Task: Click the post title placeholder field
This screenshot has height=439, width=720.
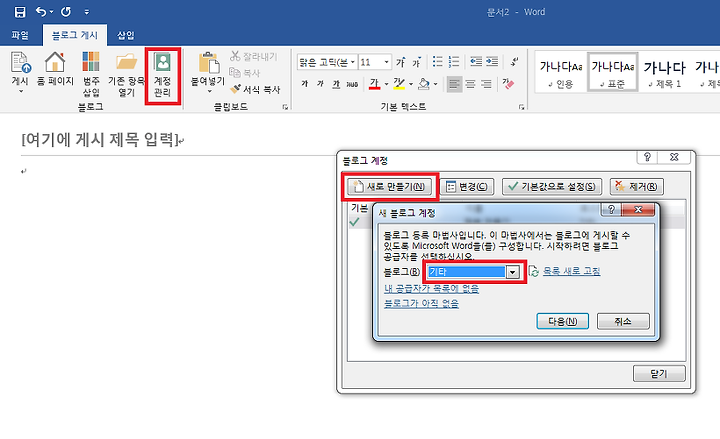Action: point(100,139)
